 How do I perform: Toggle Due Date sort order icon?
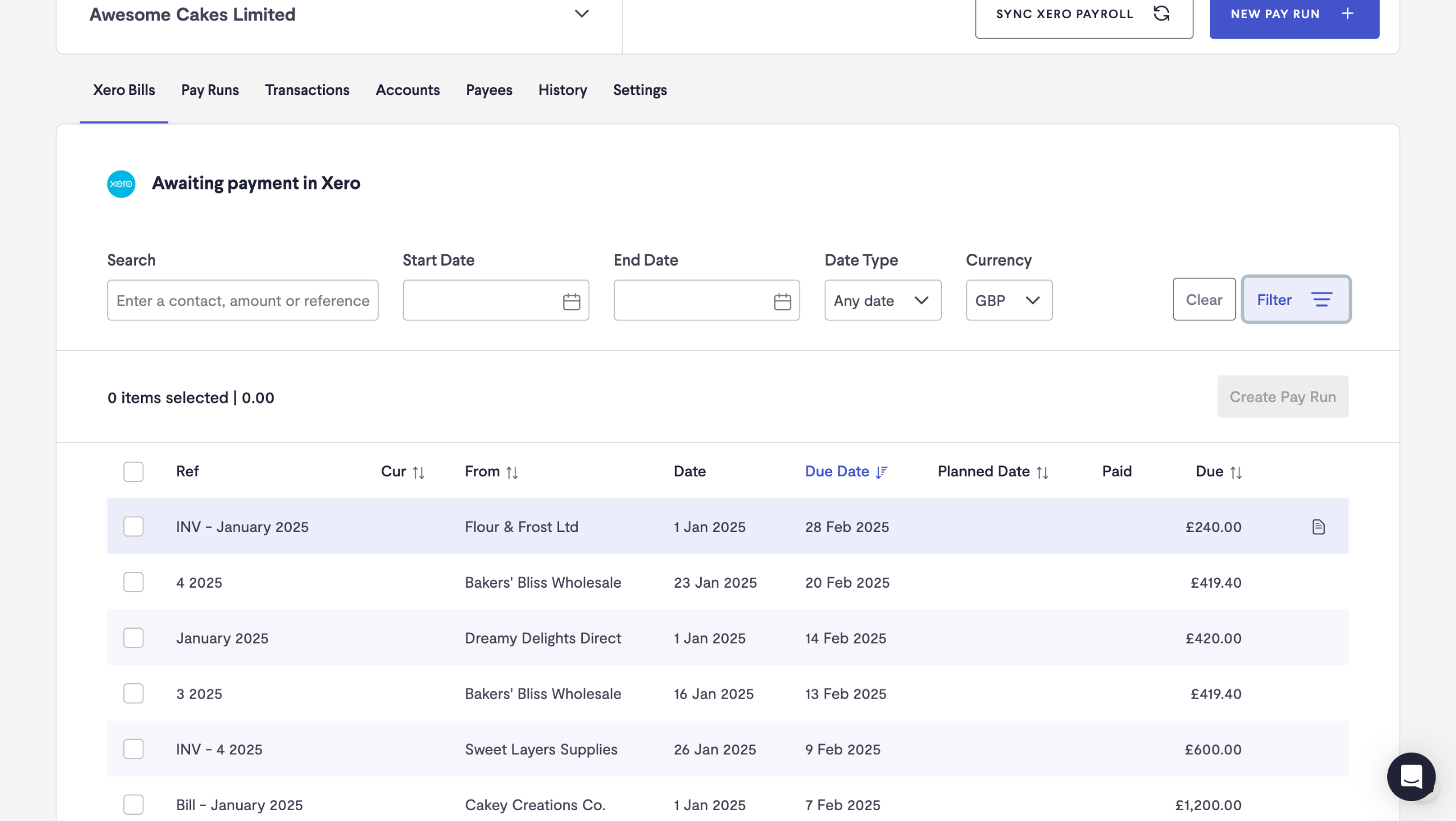pos(882,472)
